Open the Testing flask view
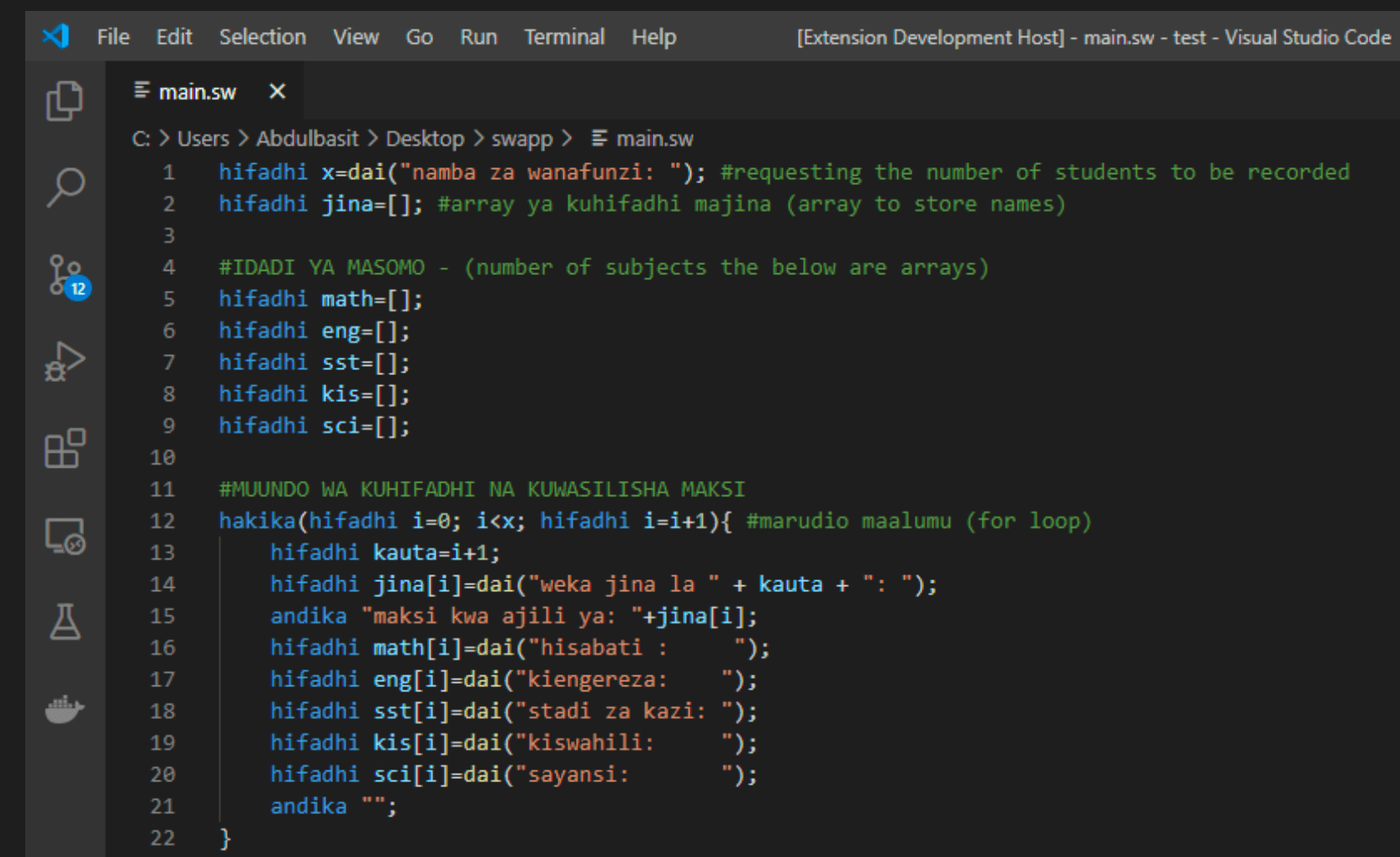 click(x=65, y=622)
